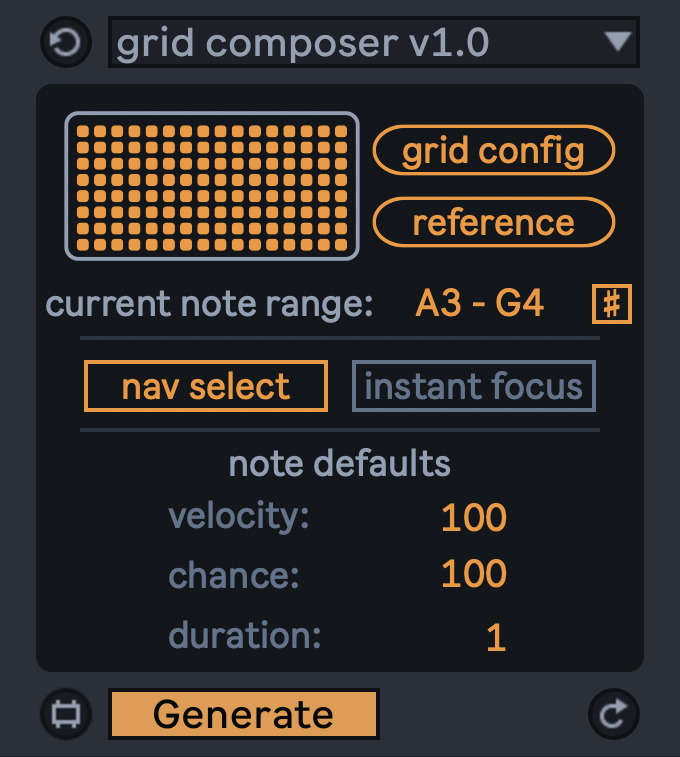This screenshot has height=757, width=680.
Task: Expand the preset dropdown triangle arrow
Action: [x=619, y=43]
